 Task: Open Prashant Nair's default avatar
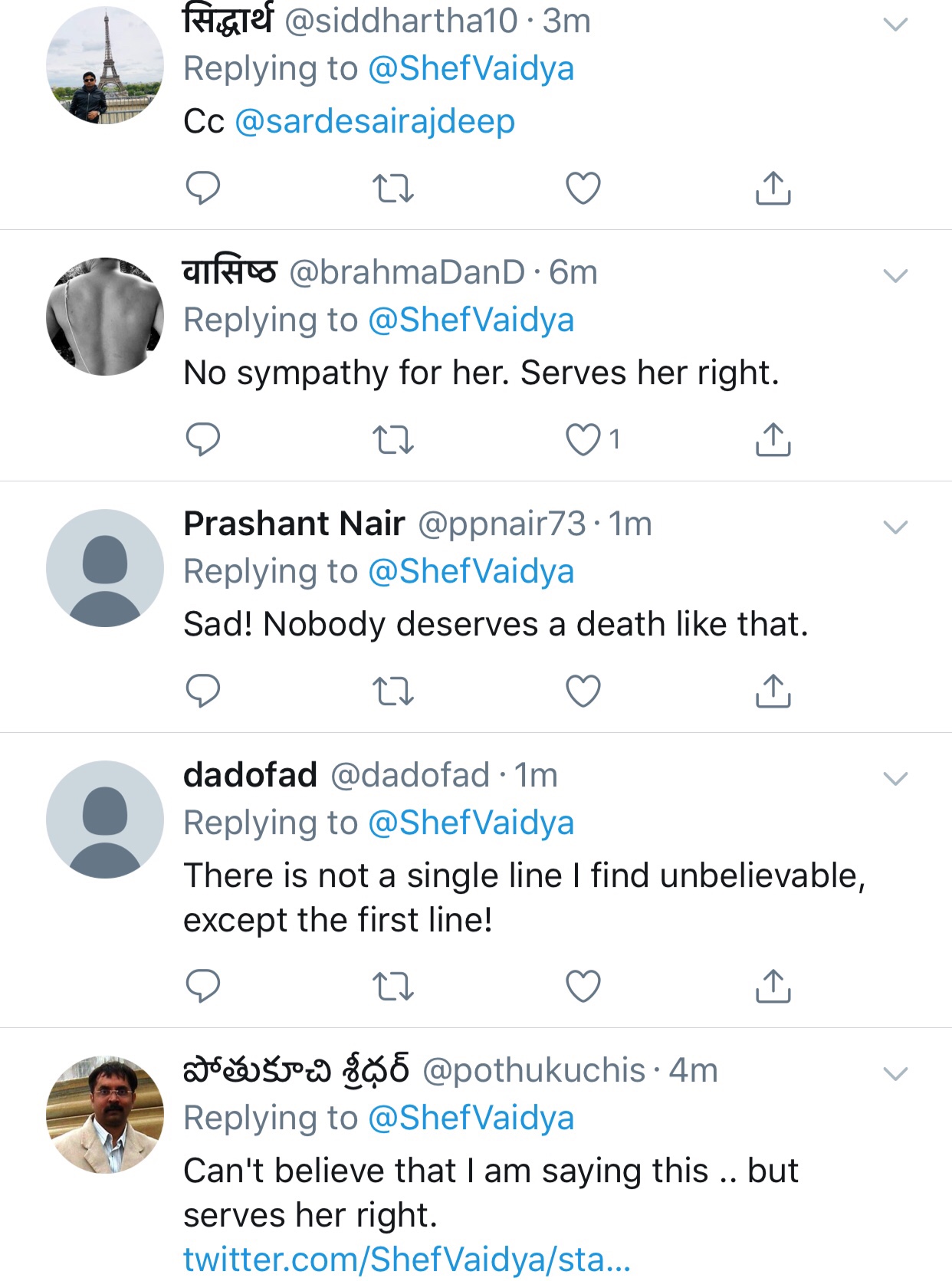pos(105,568)
